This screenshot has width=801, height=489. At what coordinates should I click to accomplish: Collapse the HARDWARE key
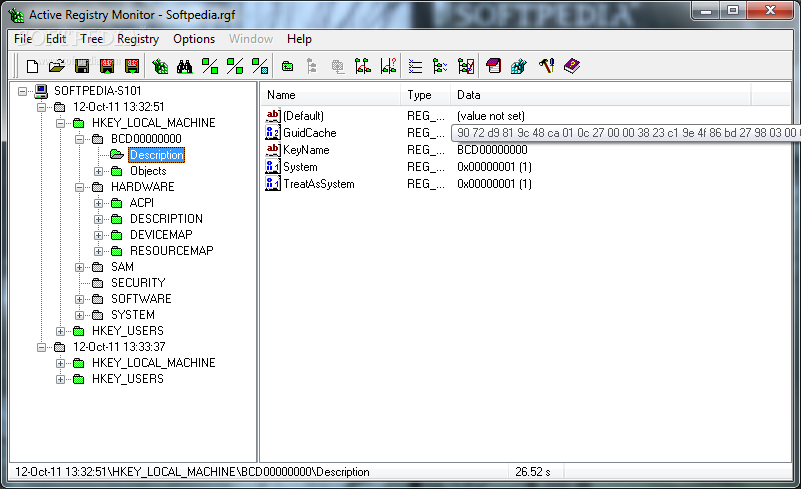[79, 187]
